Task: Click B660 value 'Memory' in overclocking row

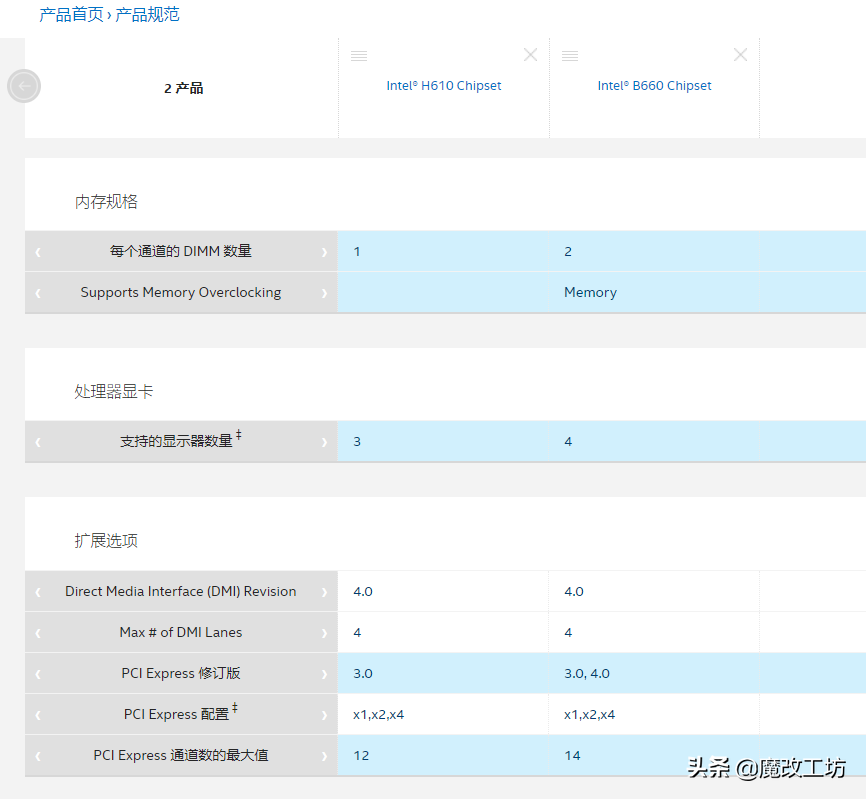Action: (x=590, y=292)
